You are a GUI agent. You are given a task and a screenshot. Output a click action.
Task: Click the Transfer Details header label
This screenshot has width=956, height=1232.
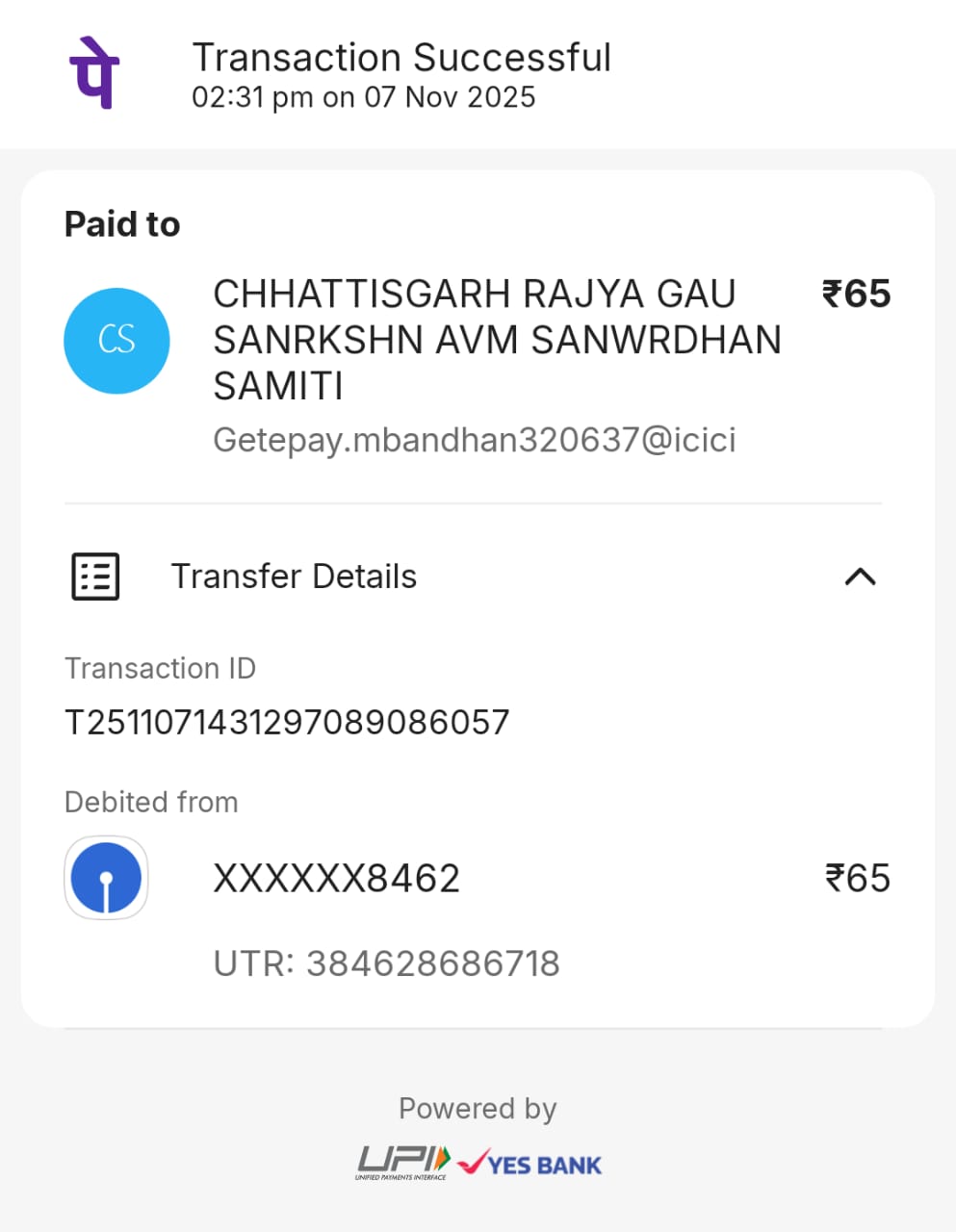click(294, 577)
